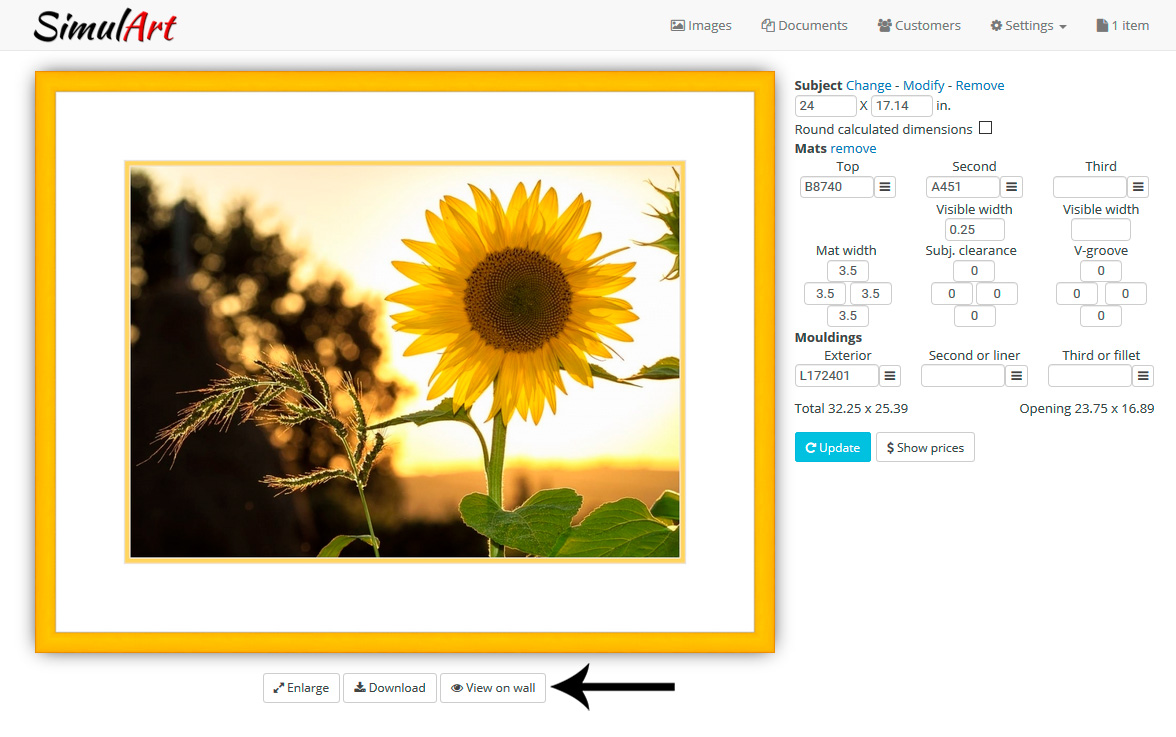This screenshot has height=737, width=1176.
Task: Focus the left Subj. clearance field
Action: click(952, 293)
